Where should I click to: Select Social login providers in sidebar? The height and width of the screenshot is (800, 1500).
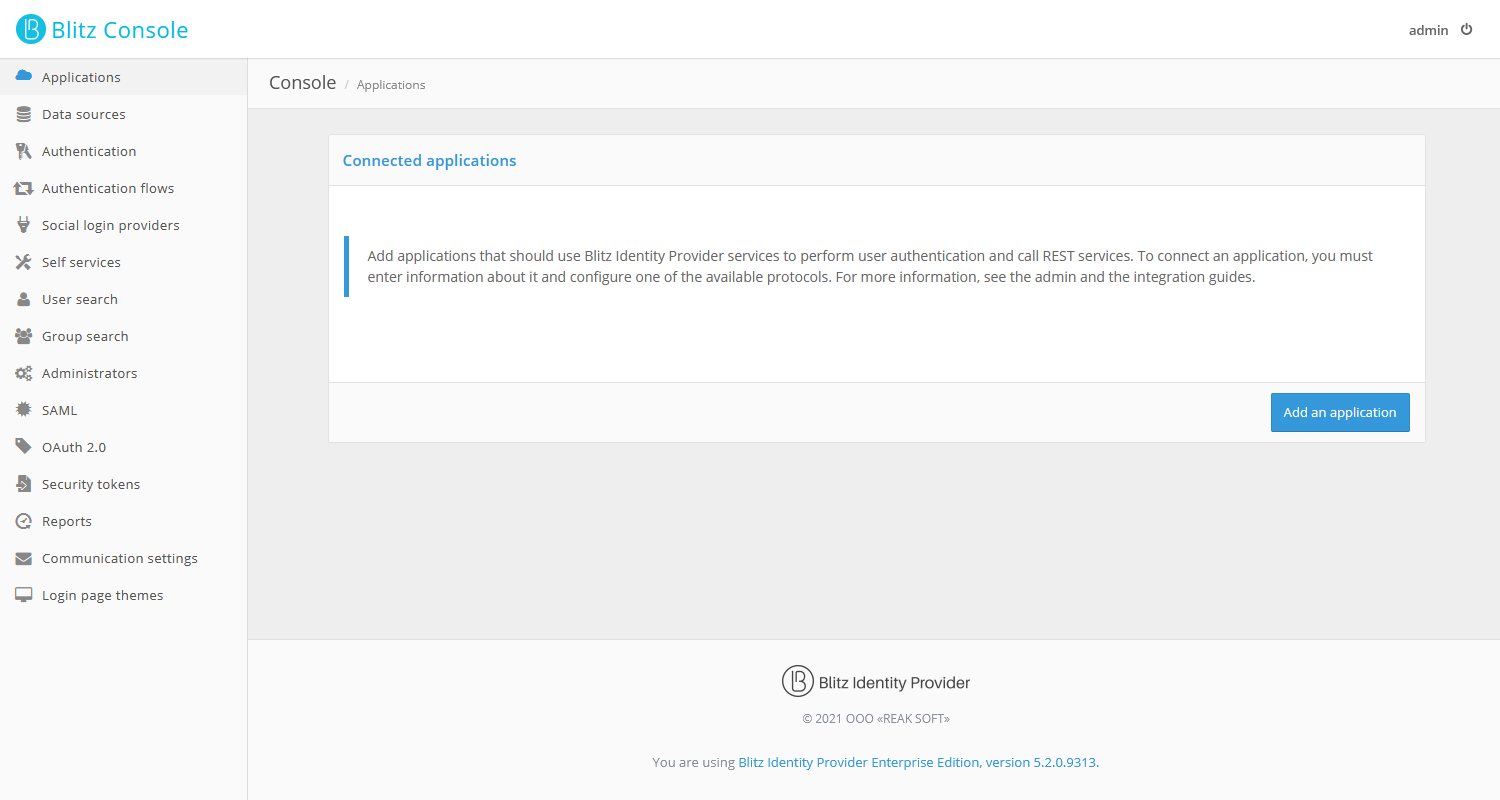tap(124, 225)
